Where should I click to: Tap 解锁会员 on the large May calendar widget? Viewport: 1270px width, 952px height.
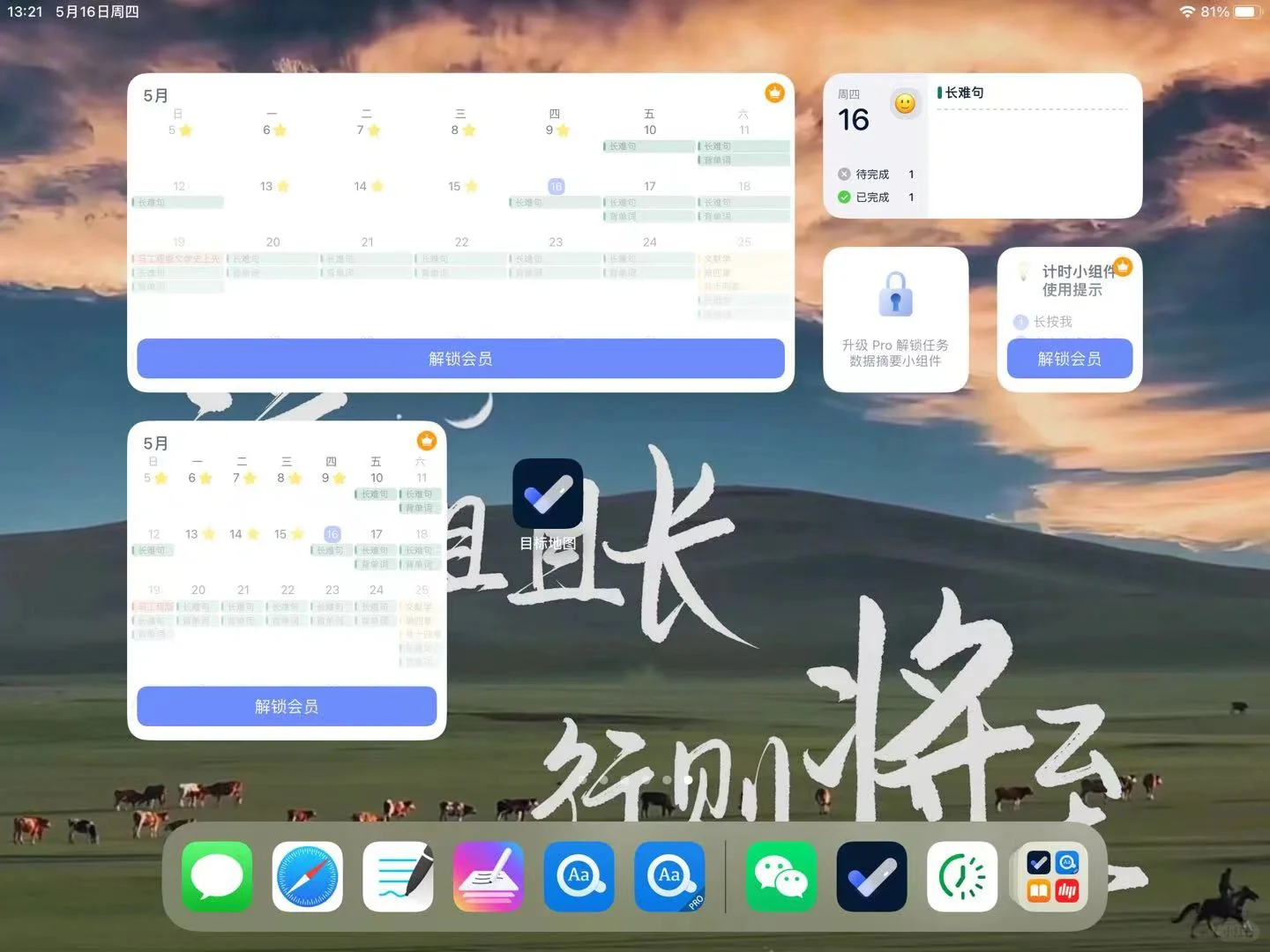459,358
